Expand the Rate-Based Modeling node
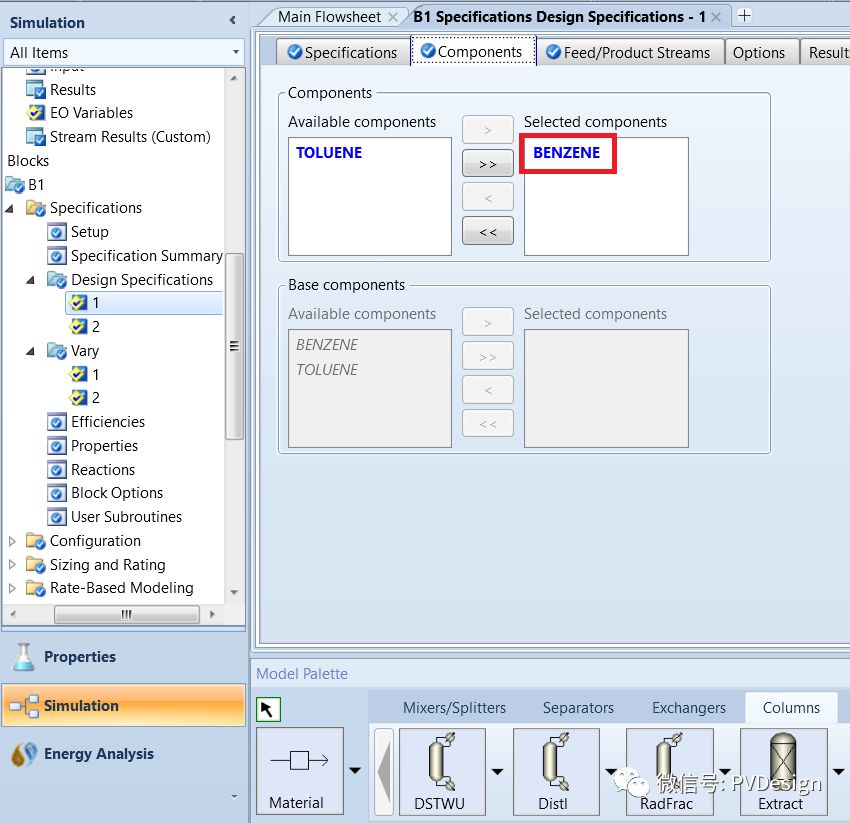Screen dimensions: 850x823 (x=12, y=588)
